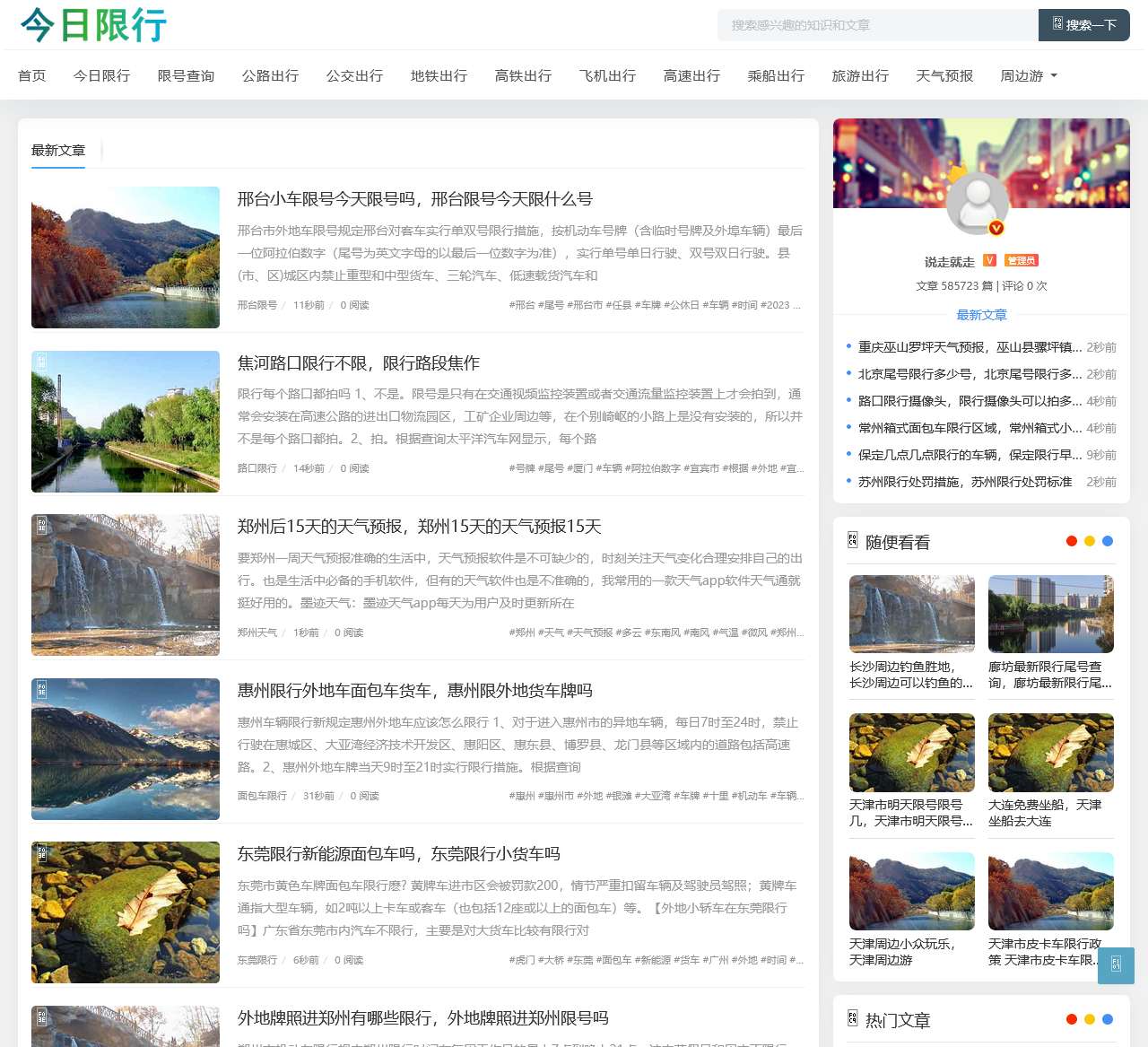
Task: Click the blue dot in 热门文章 header
Action: (x=1107, y=1019)
